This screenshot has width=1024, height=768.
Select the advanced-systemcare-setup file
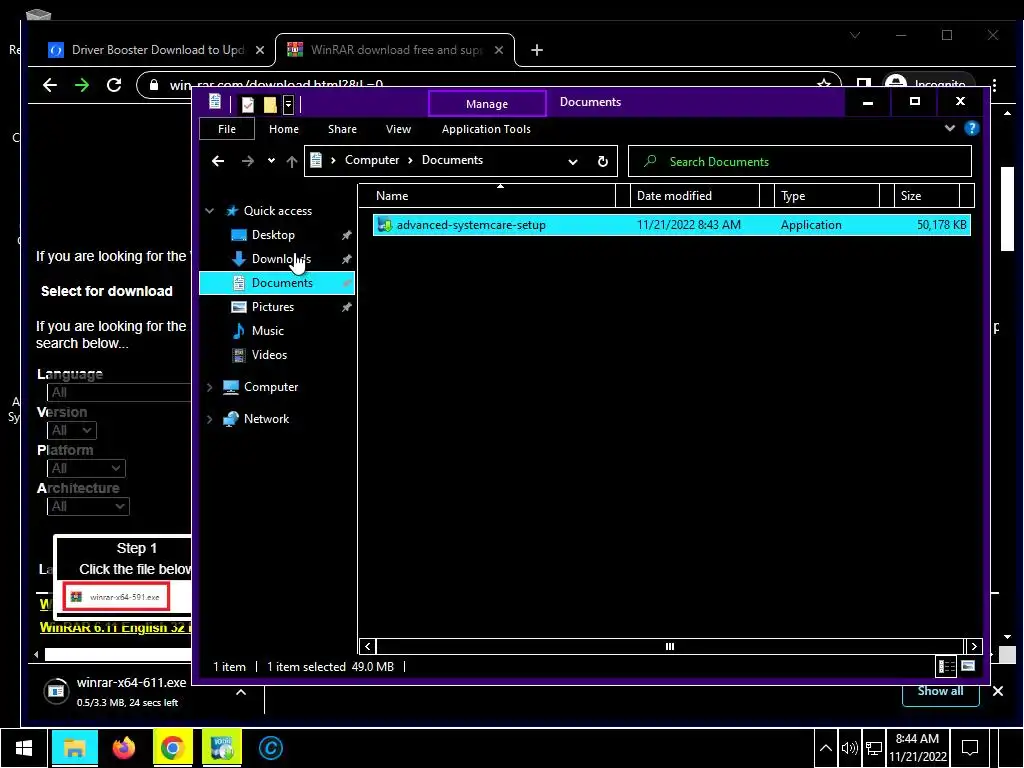671,225
